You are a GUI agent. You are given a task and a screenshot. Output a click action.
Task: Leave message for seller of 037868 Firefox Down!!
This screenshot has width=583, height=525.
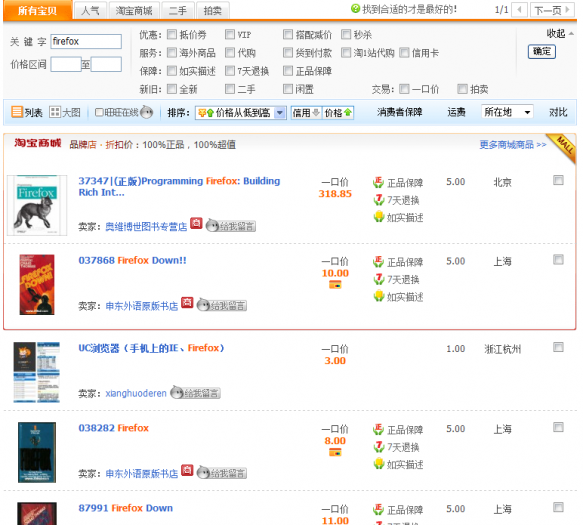(x=222, y=305)
